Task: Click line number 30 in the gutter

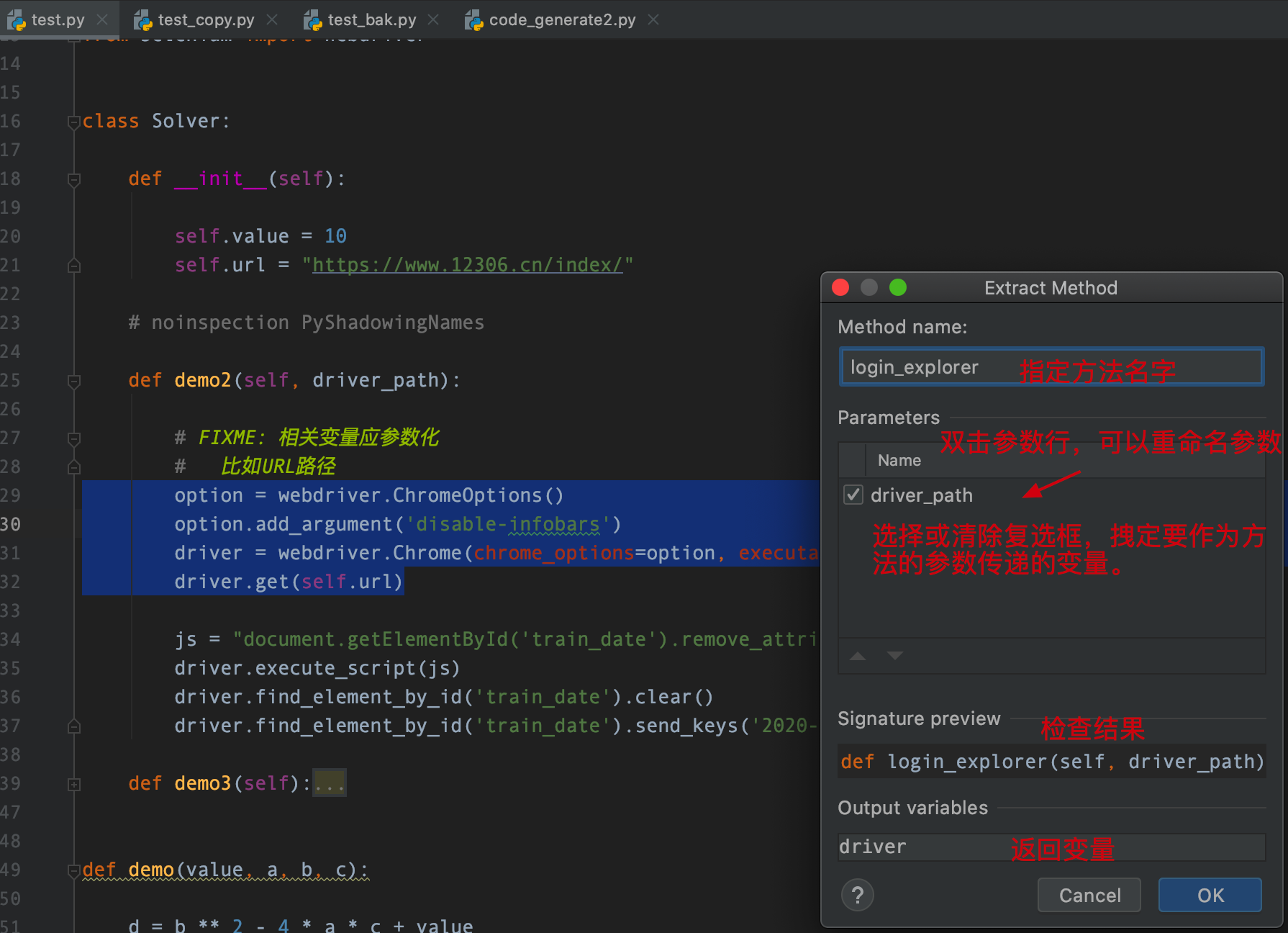Action: coord(10,524)
